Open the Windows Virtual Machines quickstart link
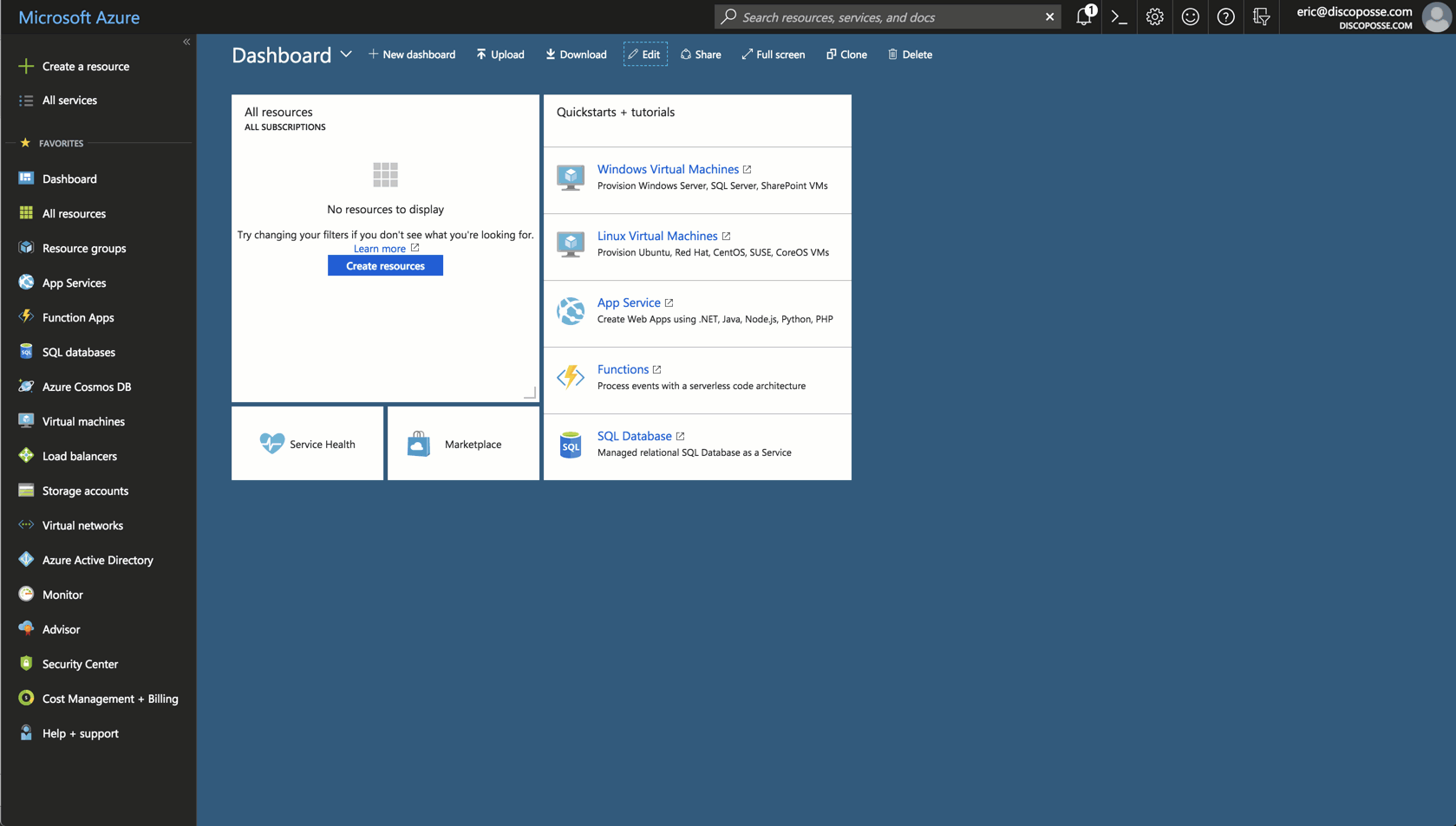Screen dimensions: 1456x826 point(668,169)
